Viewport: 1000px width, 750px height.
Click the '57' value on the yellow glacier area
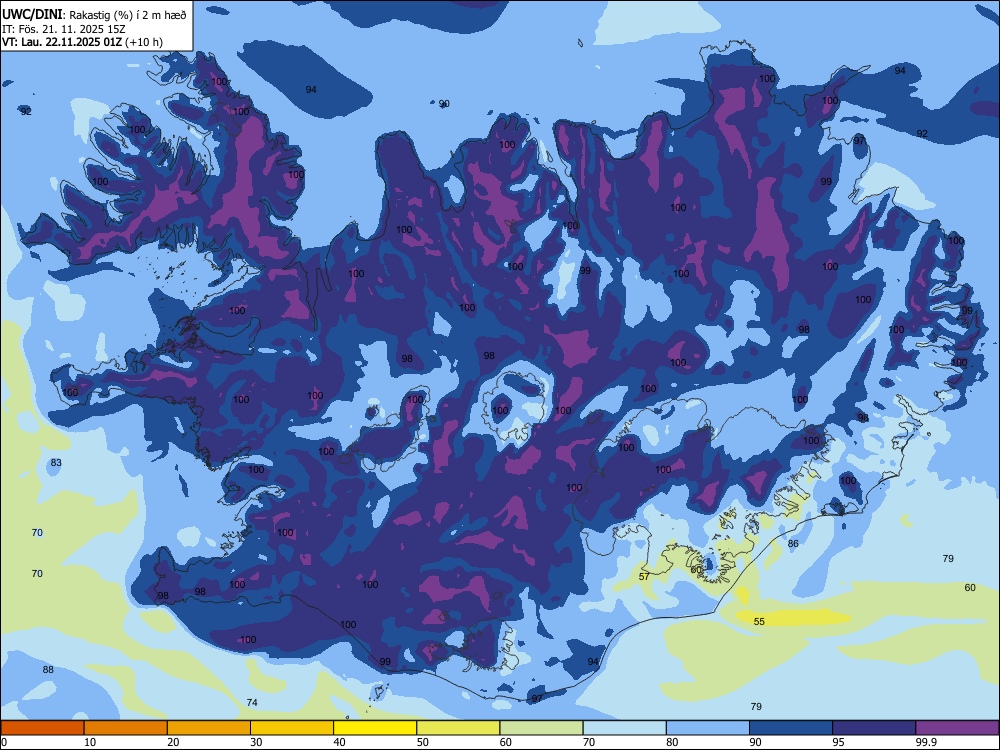[644, 577]
